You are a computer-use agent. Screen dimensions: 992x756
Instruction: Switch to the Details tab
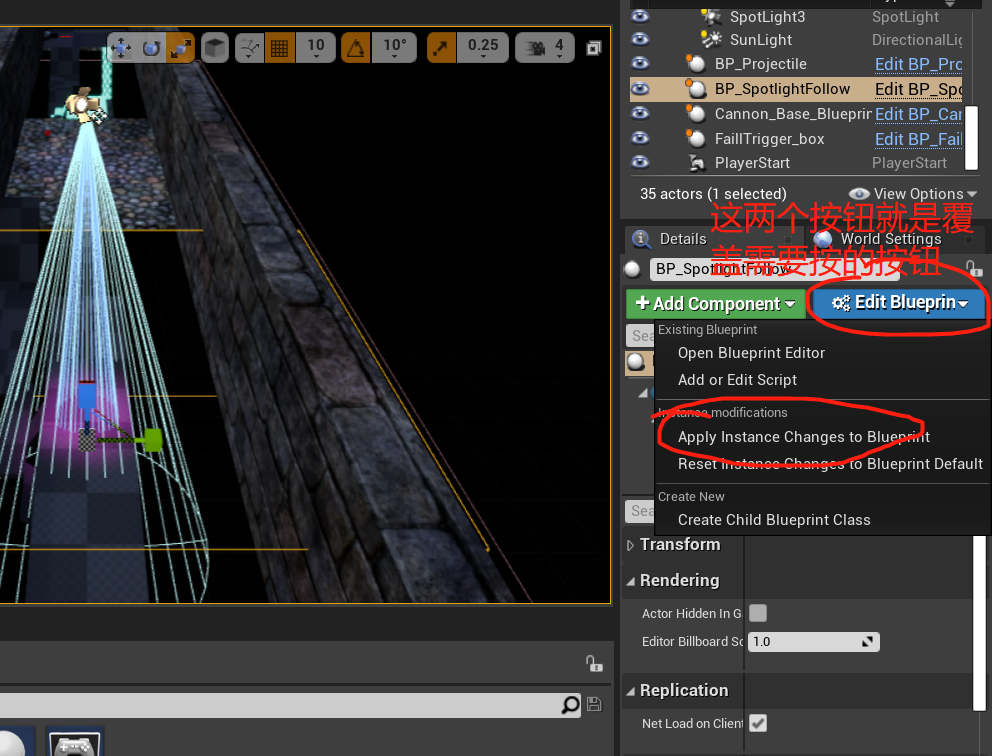click(683, 239)
